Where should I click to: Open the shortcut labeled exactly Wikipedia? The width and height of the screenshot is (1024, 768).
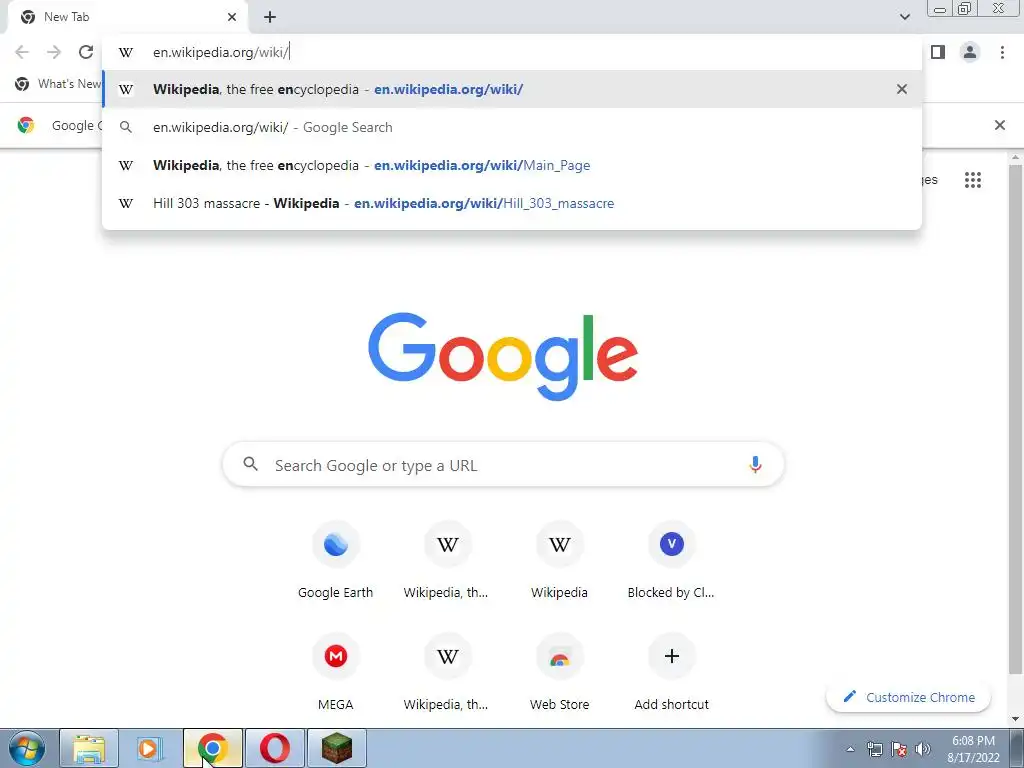[x=559, y=560]
